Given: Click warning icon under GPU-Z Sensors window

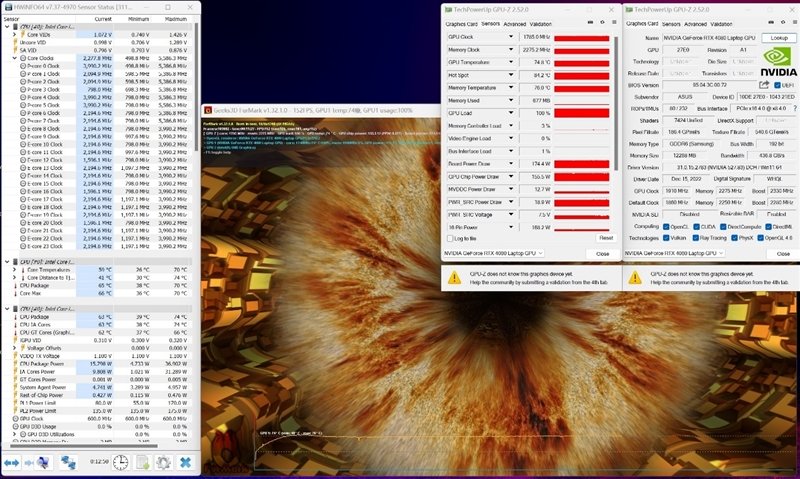Looking at the screenshot, I should [454, 277].
